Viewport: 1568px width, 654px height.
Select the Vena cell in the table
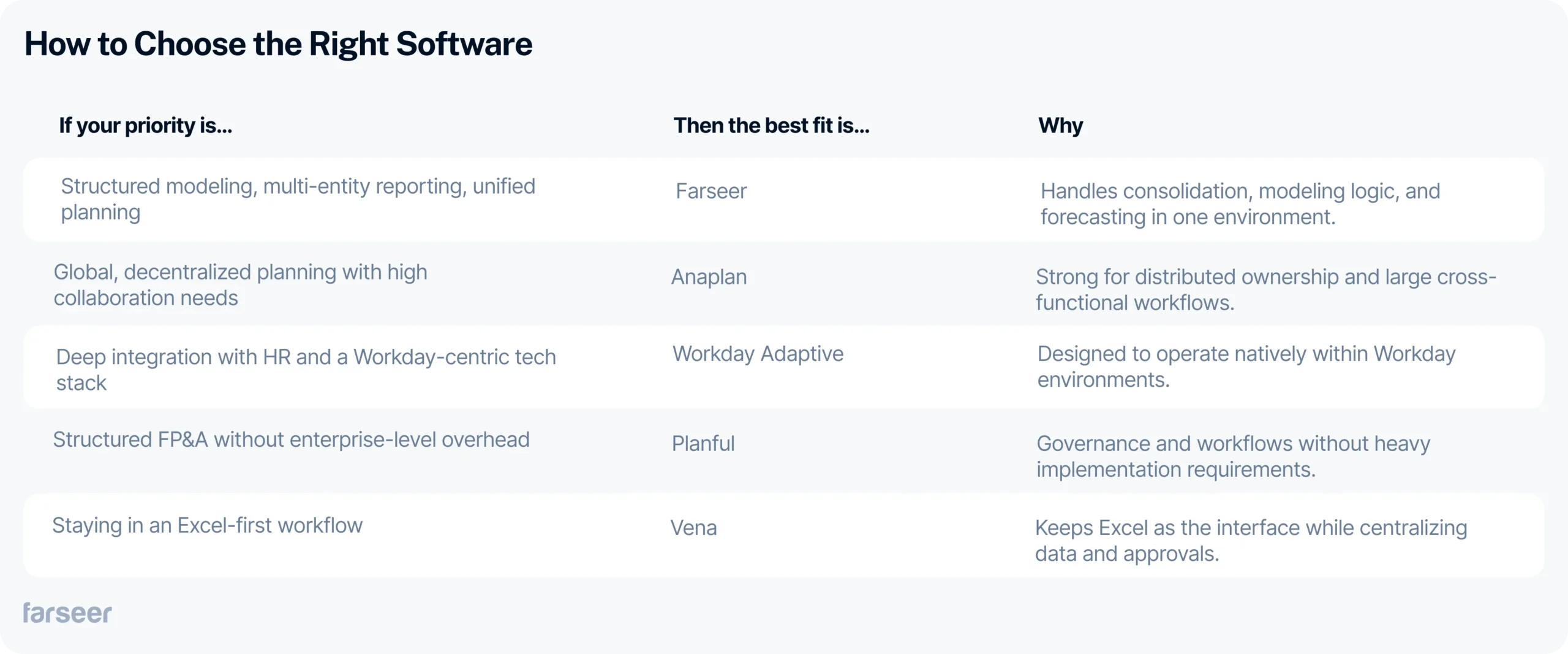(x=693, y=528)
